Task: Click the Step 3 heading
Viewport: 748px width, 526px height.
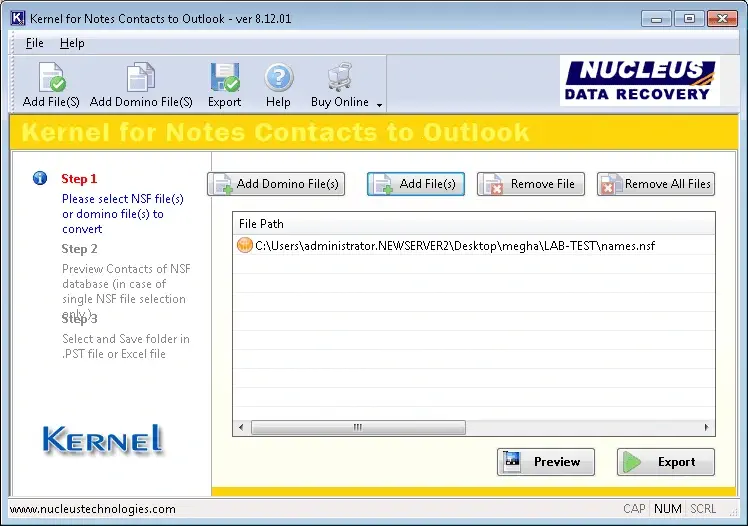Action: pyautogui.click(x=79, y=319)
